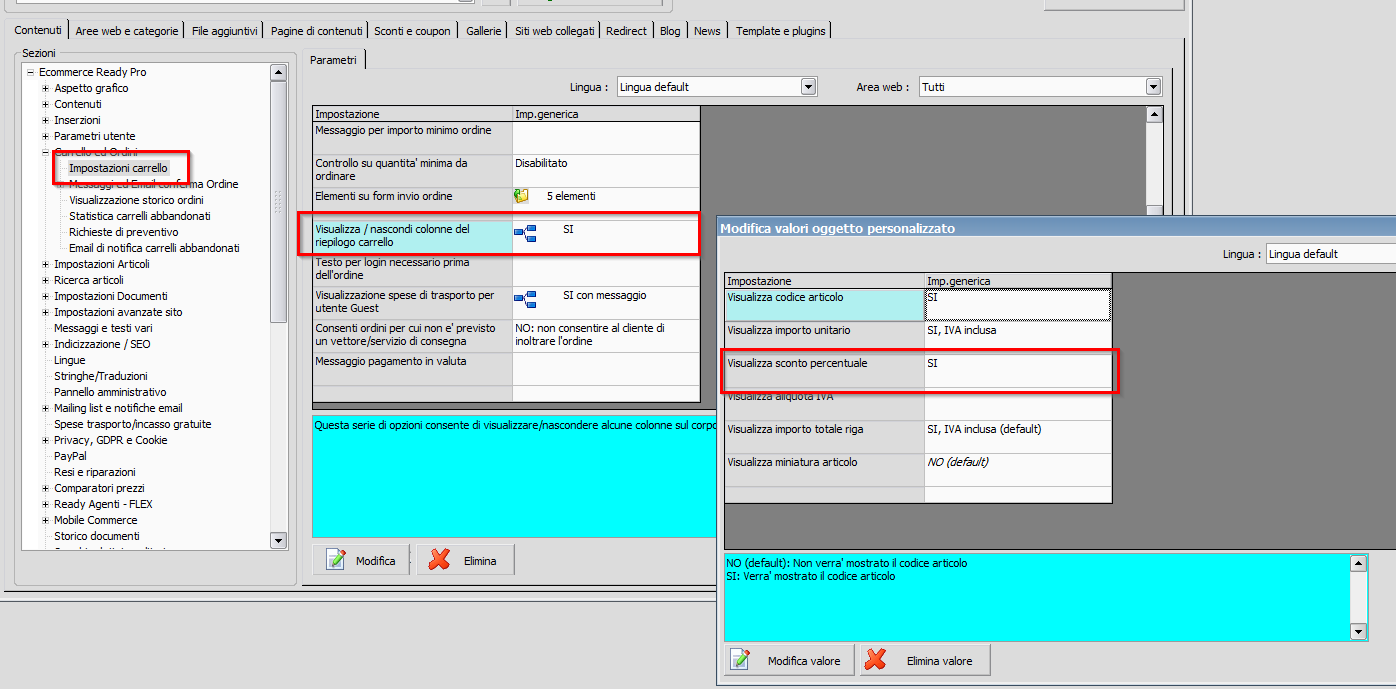Expand the Privacy, GDPR e Cookie node

[45, 440]
